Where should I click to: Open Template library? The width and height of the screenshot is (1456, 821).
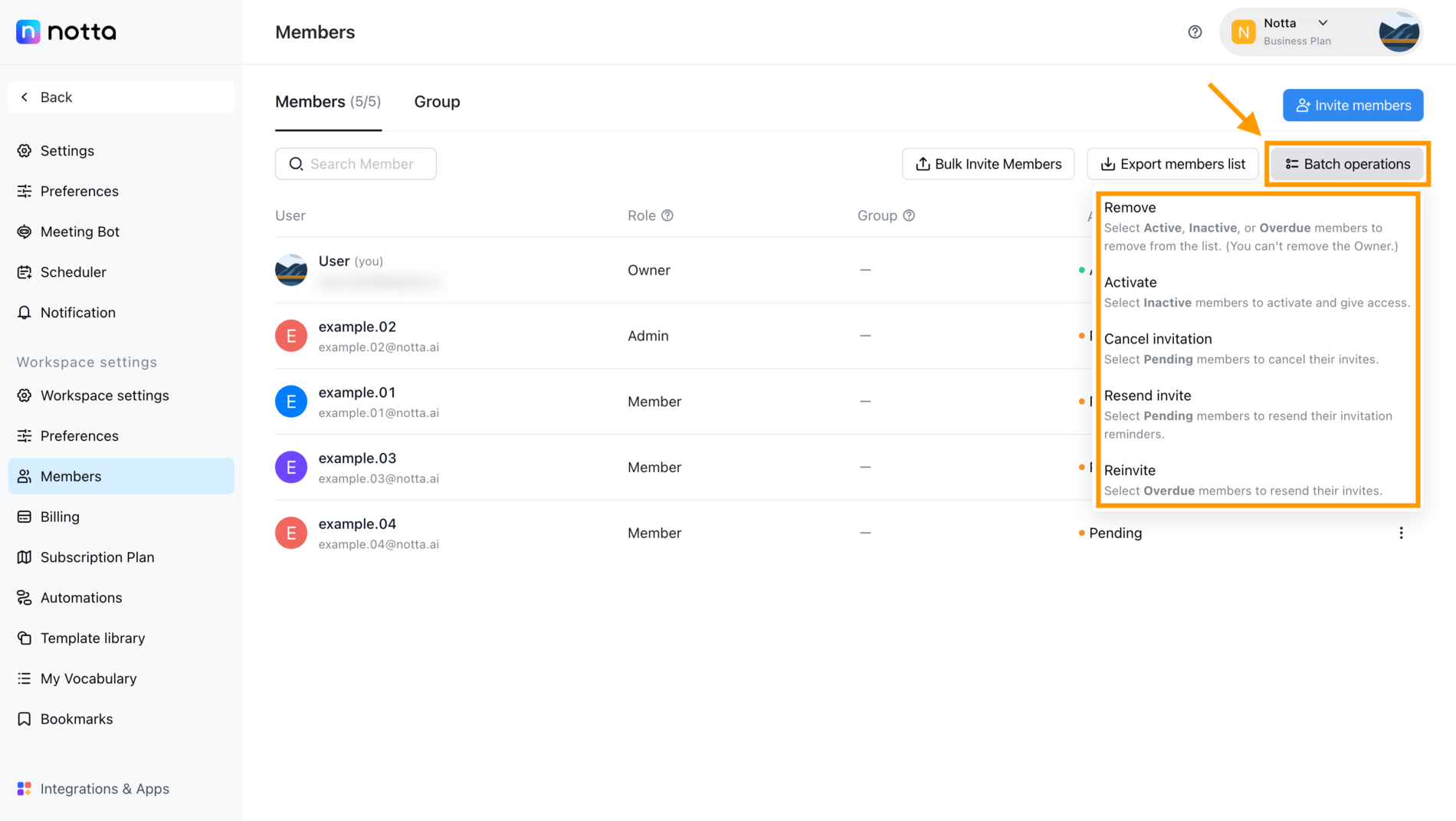pos(121,639)
